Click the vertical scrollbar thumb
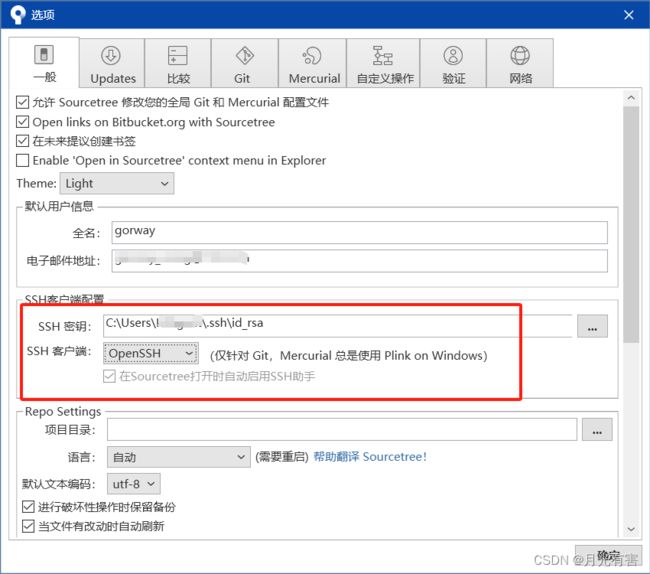Image resolution: width=650 pixels, height=574 pixels. click(631, 225)
